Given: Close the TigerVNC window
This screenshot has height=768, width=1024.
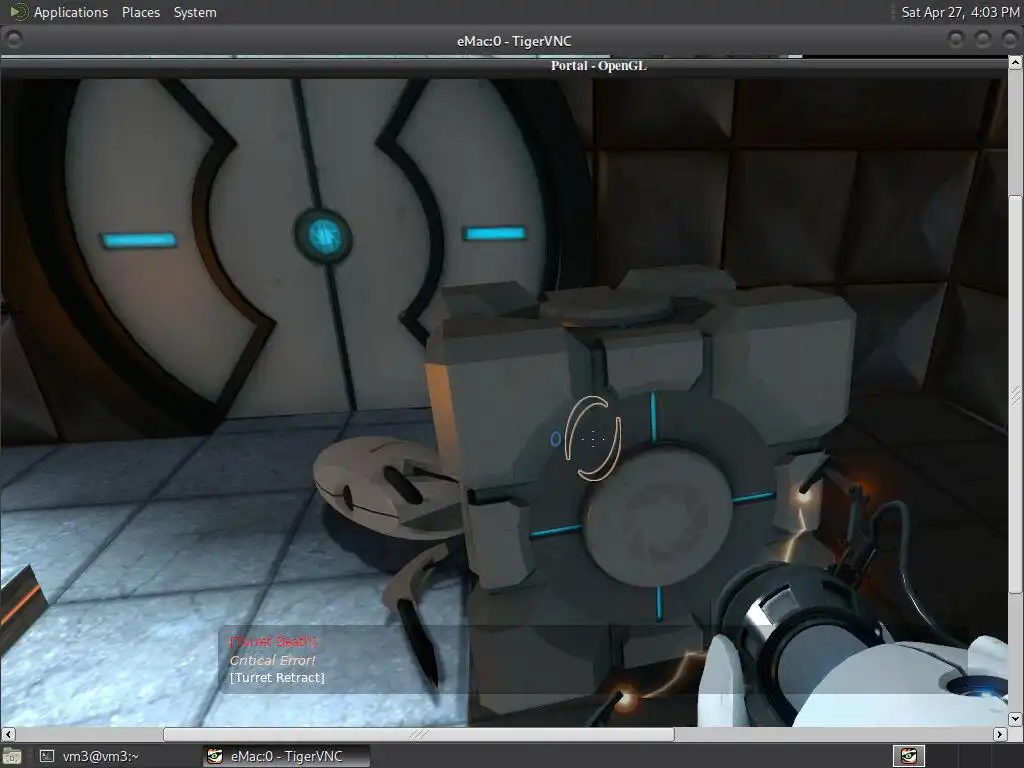Looking at the screenshot, I should pyautogui.click(x=1010, y=40).
